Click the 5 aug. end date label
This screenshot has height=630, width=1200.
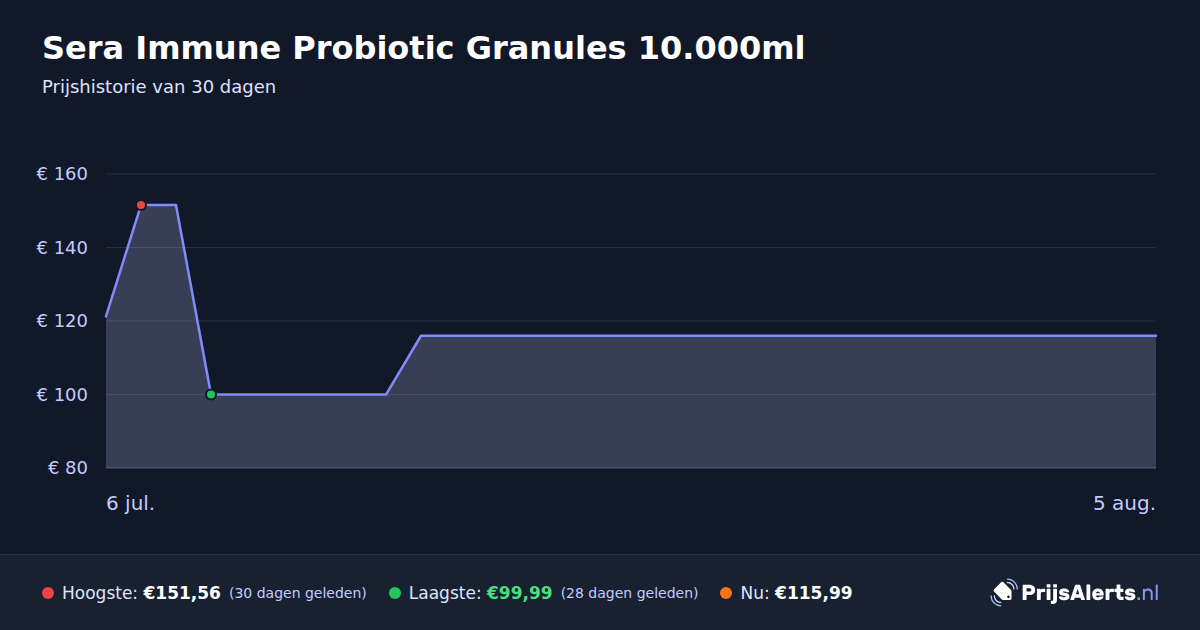click(1124, 503)
